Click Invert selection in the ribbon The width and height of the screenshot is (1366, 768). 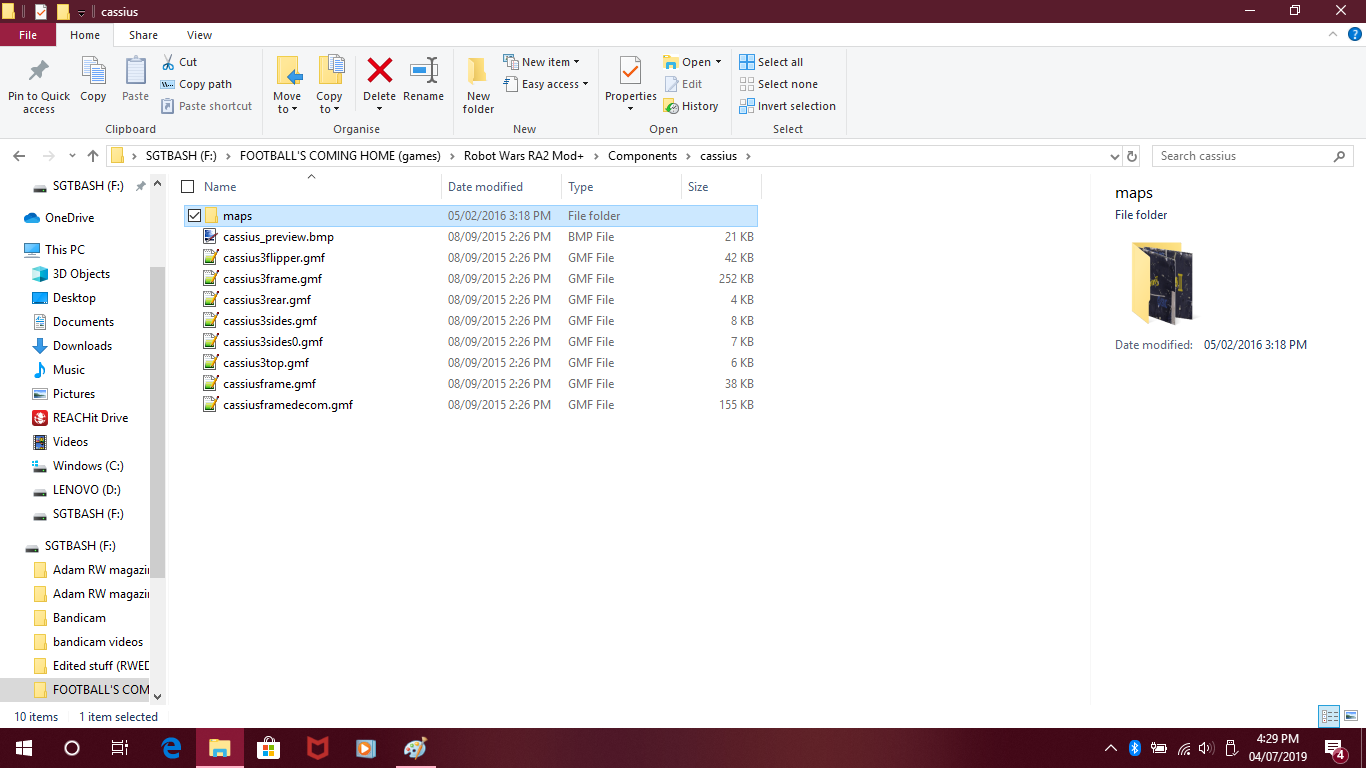pyautogui.click(x=787, y=106)
